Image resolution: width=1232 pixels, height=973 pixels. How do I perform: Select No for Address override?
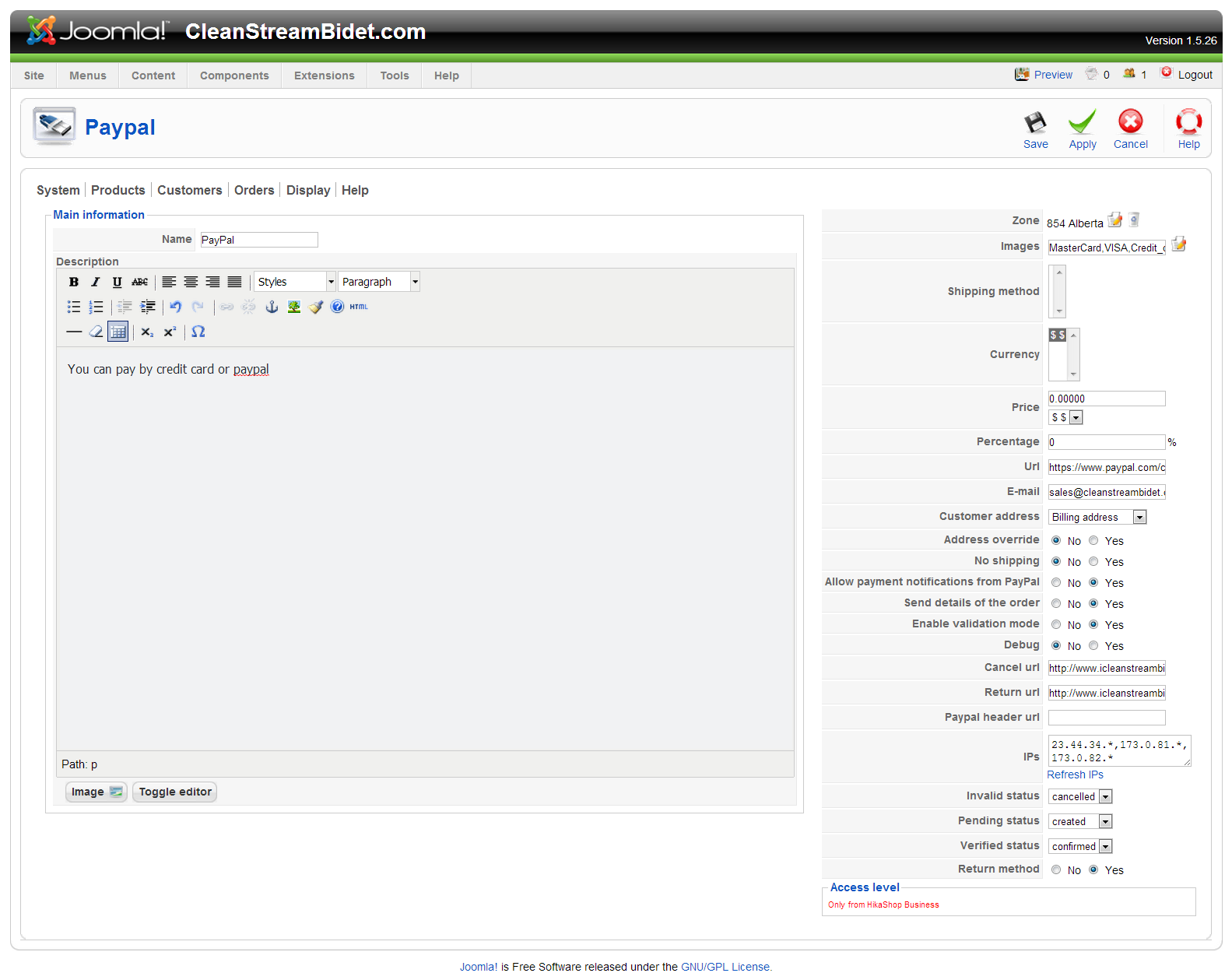[1056, 540]
